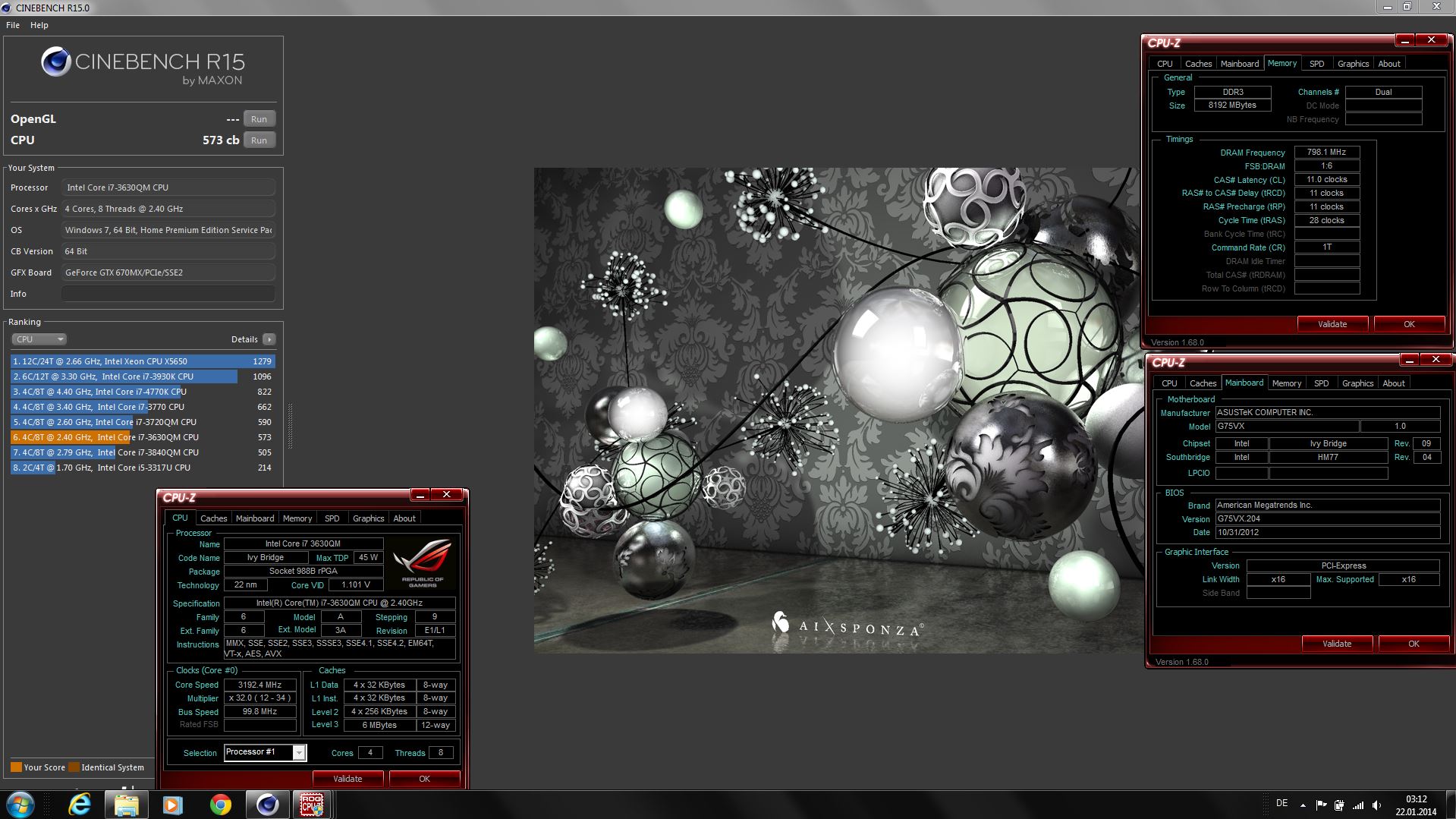This screenshot has width=1456, height=819.
Task: Click OK in the Memory CPU-Z window
Action: (x=1409, y=324)
